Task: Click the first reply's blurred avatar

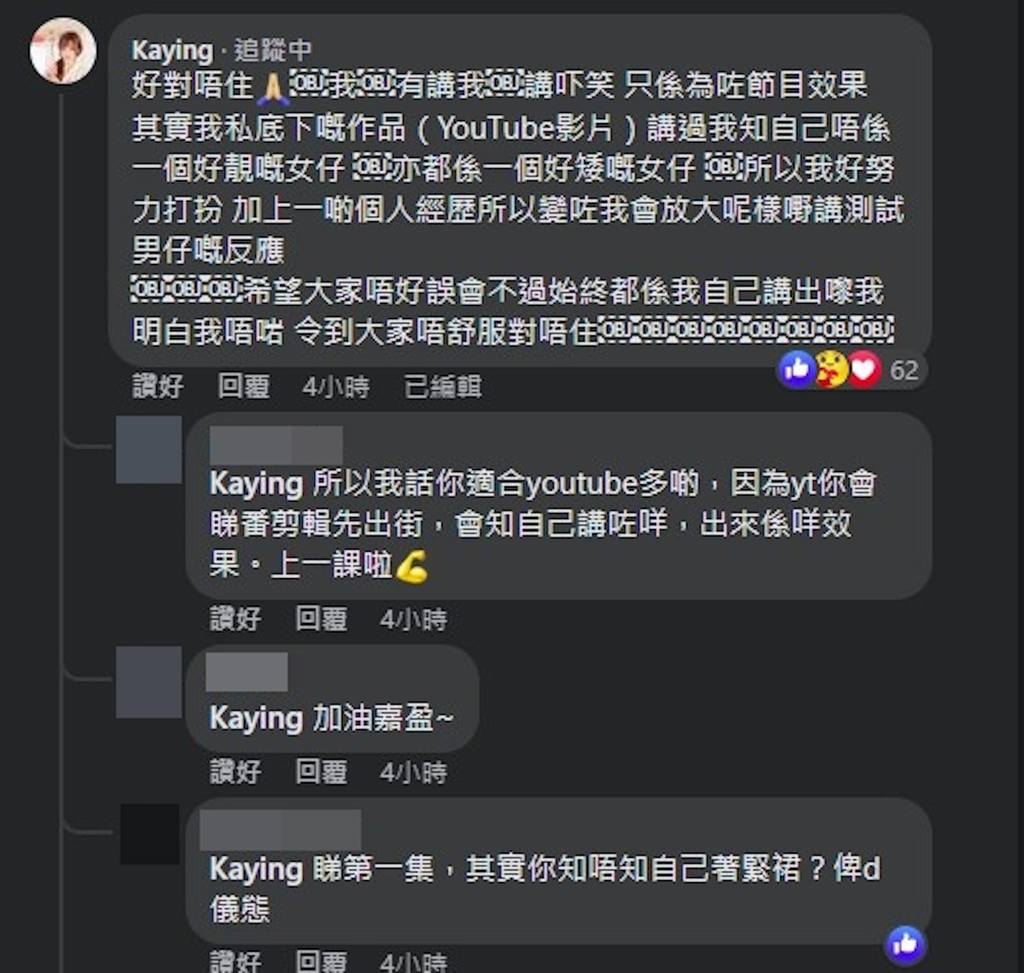Action: coord(149,450)
